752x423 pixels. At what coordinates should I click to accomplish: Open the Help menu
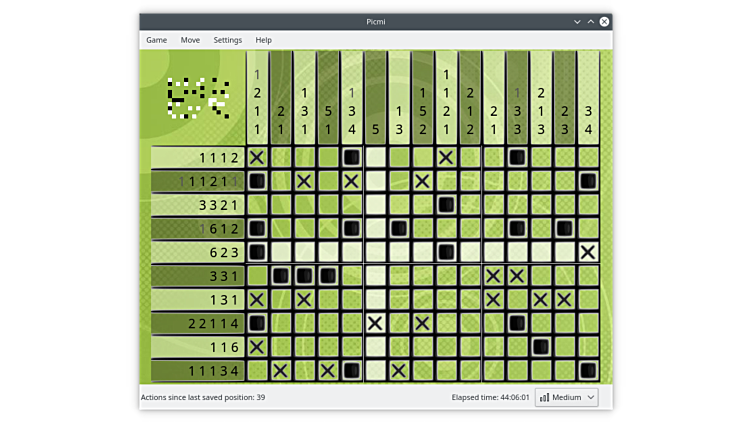(x=264, y=40)
